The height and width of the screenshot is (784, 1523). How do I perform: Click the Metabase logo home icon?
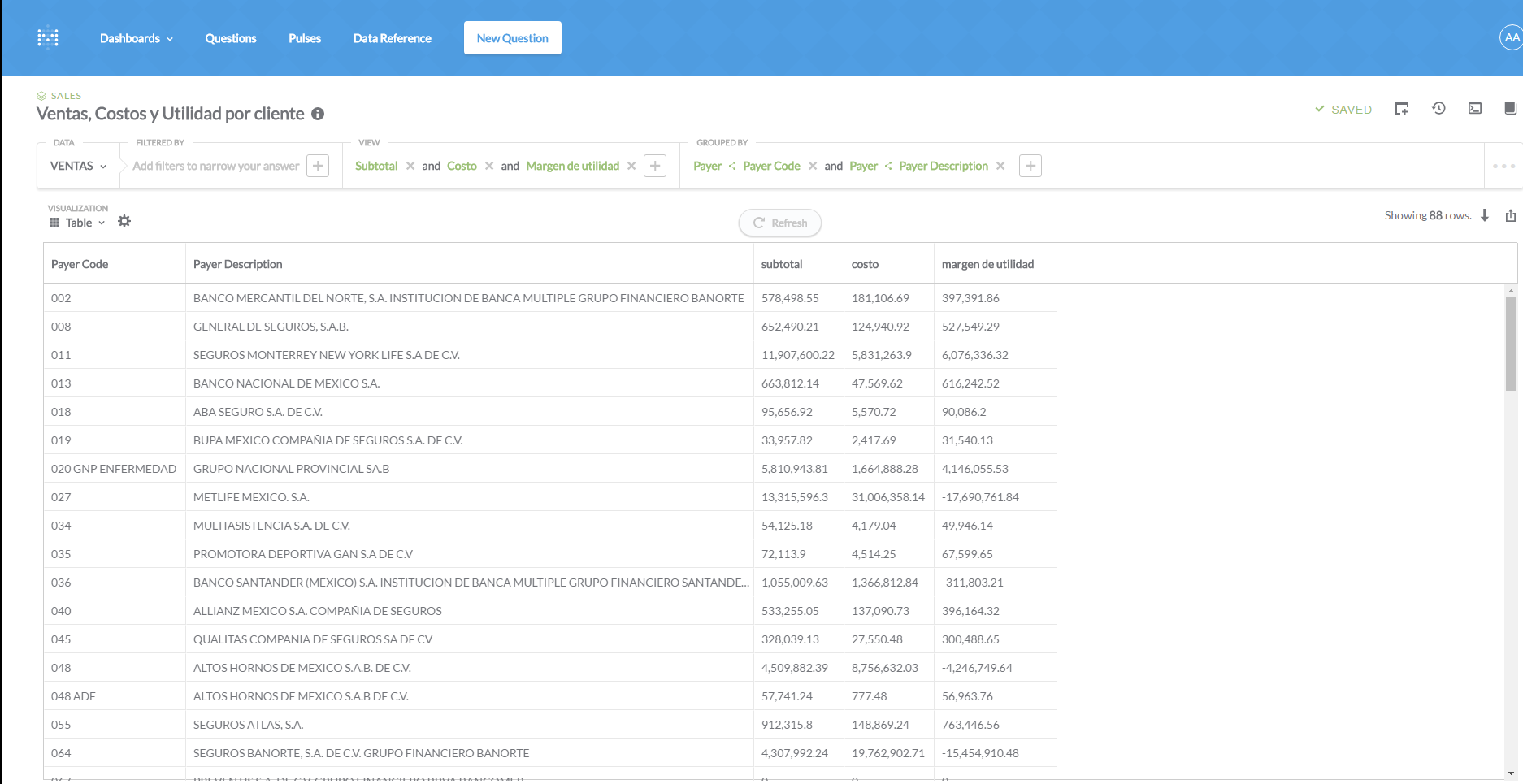48,38
